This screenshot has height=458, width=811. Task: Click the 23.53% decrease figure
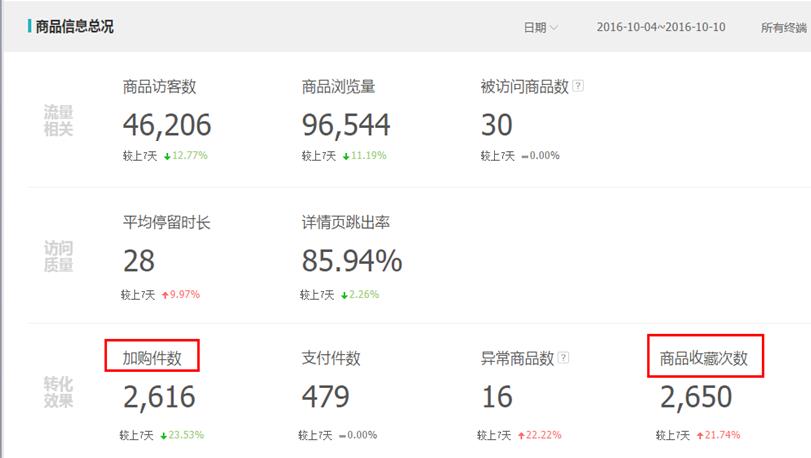pyautogui.click(x=186, y=435)
